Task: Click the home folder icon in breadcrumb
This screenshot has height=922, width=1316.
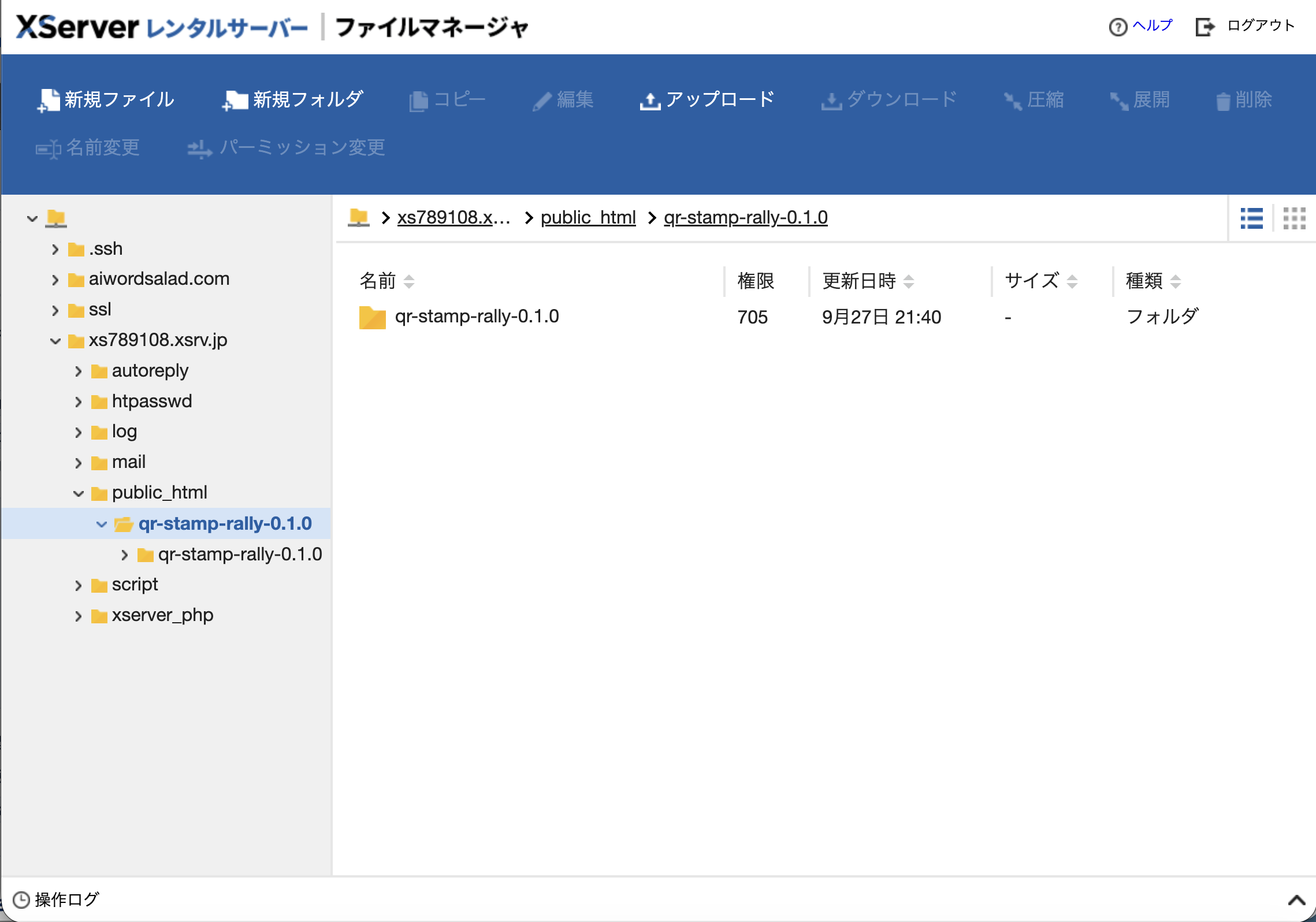Action: [x=359, y=218]
